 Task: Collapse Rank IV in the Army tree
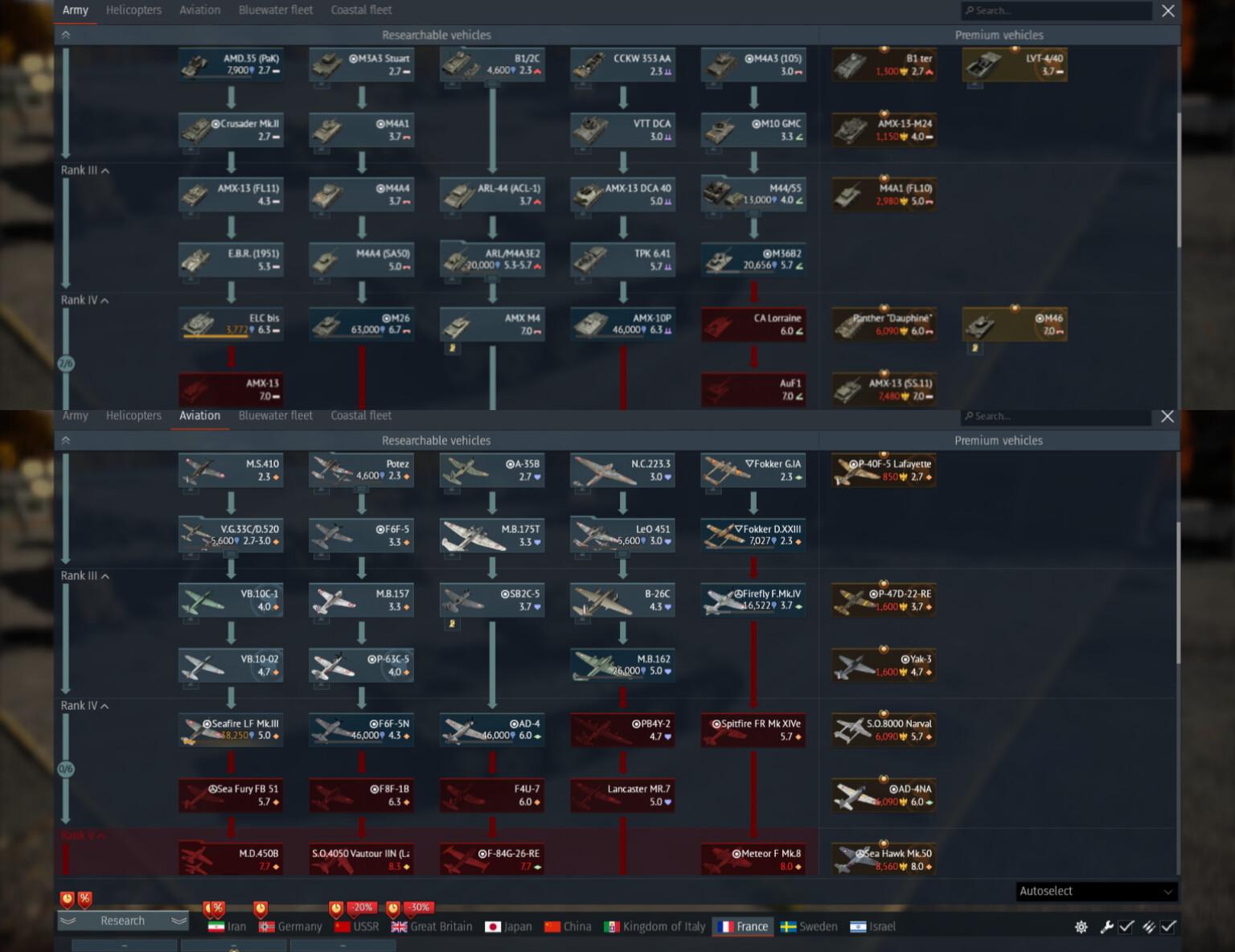pyautogui.click(x=85, y=300)
